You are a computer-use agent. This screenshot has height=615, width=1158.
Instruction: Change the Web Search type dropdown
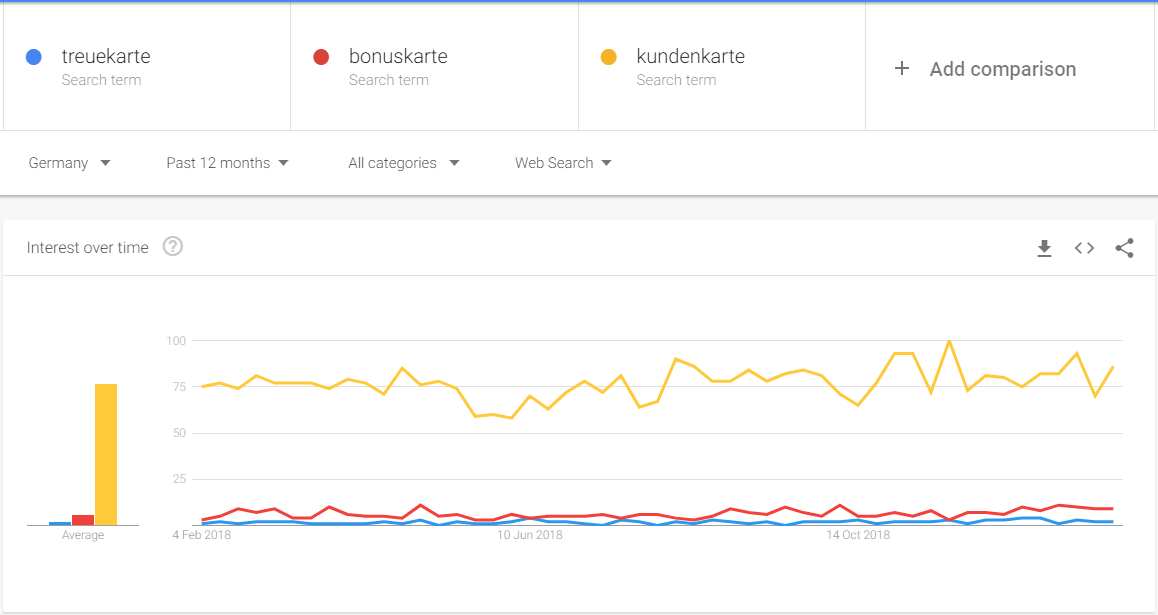click(x=563, y=163)
